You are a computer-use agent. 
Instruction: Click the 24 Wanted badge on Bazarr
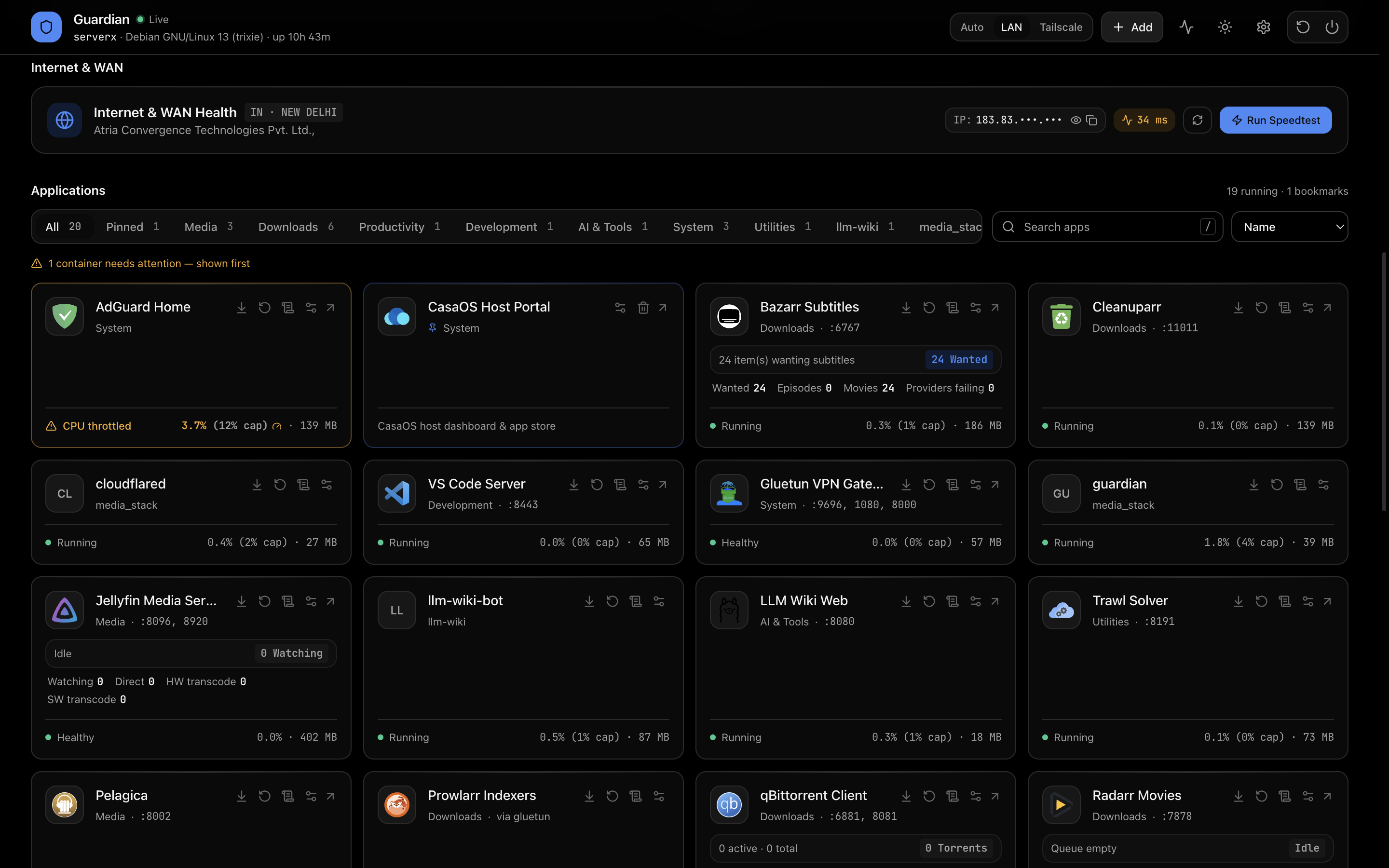959,359
